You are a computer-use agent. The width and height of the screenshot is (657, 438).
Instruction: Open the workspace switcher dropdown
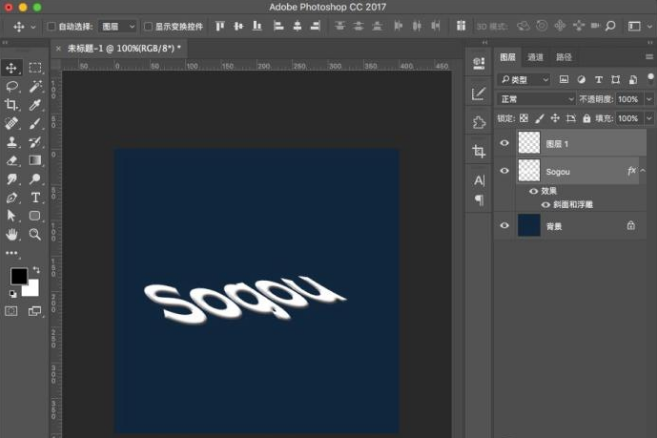[649, 26]
